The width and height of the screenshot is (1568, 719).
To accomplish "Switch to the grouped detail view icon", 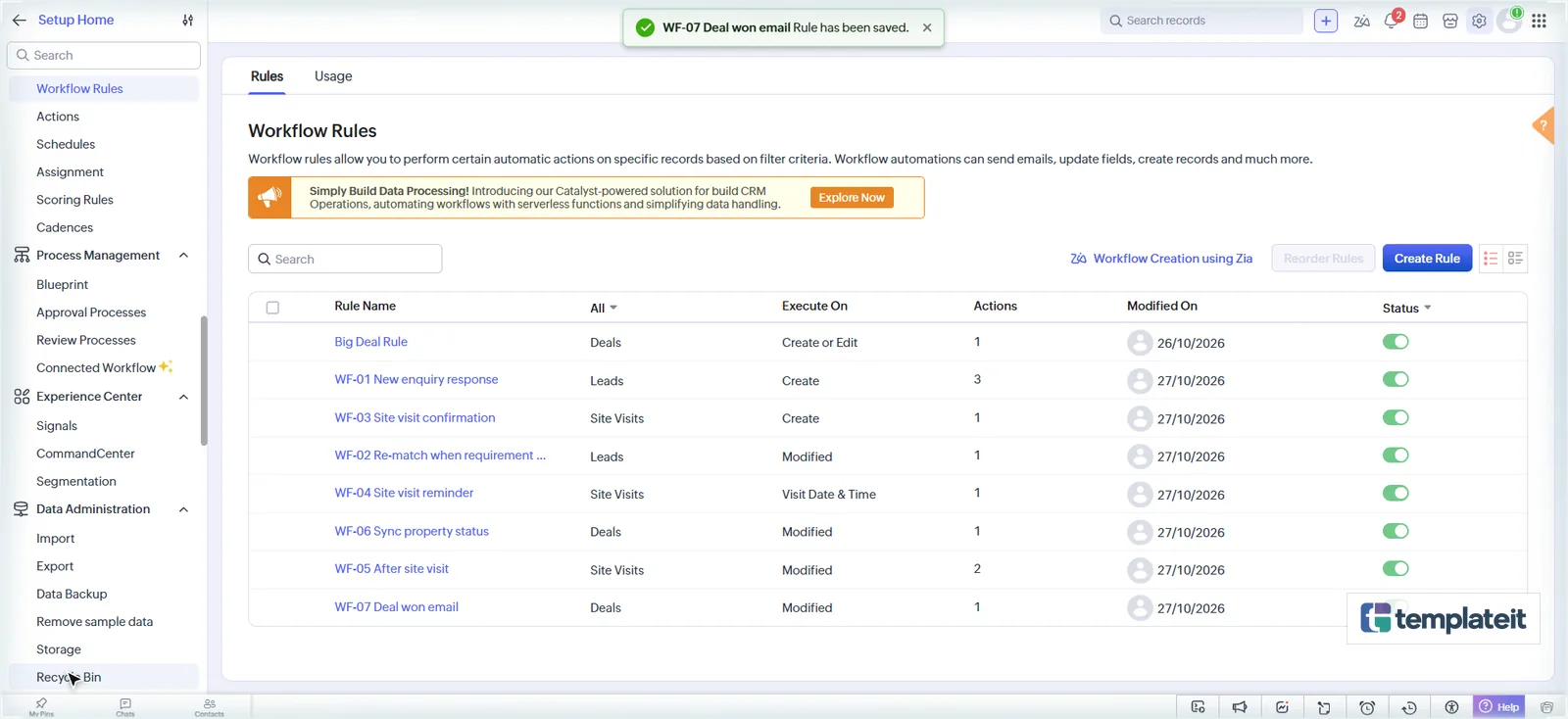I will (x=1515, y=259).
